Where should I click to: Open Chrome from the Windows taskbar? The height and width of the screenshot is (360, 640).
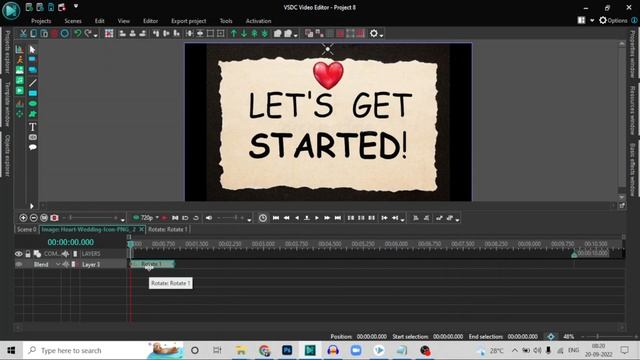(264, 350)
